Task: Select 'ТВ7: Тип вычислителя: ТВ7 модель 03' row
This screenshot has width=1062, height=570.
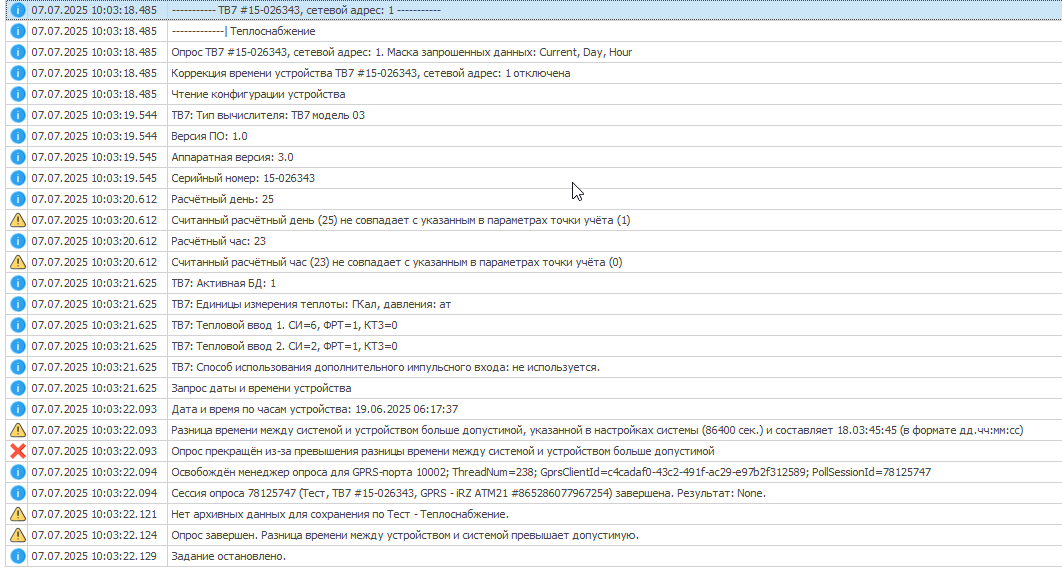Action: (x=268, y=115)
